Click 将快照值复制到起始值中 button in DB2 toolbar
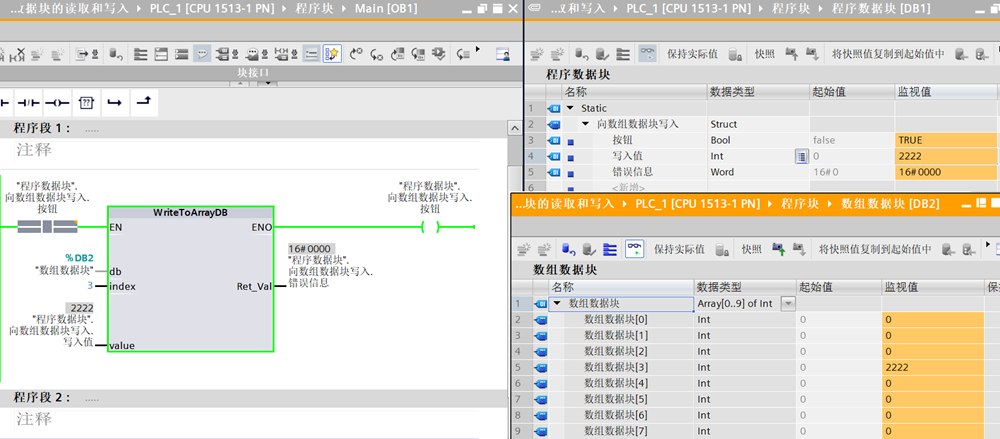 pyautogui.click(x=874, y=249)
